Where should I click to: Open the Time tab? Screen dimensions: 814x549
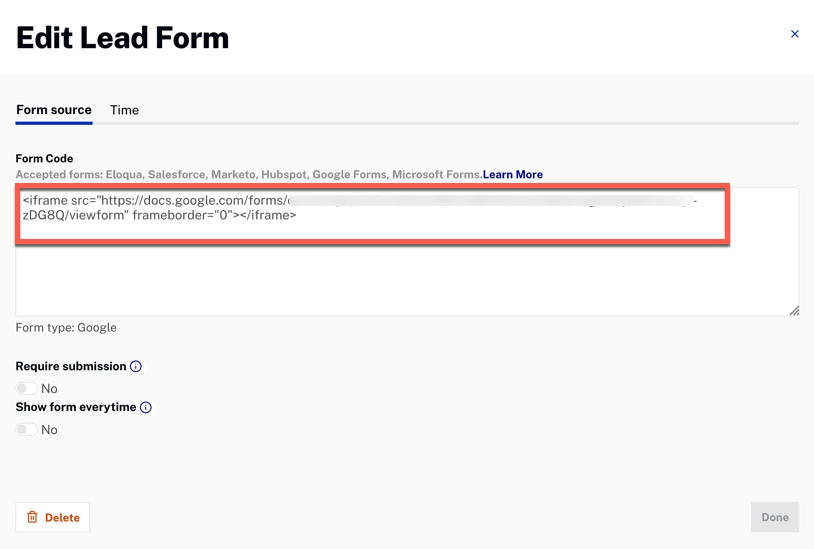[x=124, y=110]
